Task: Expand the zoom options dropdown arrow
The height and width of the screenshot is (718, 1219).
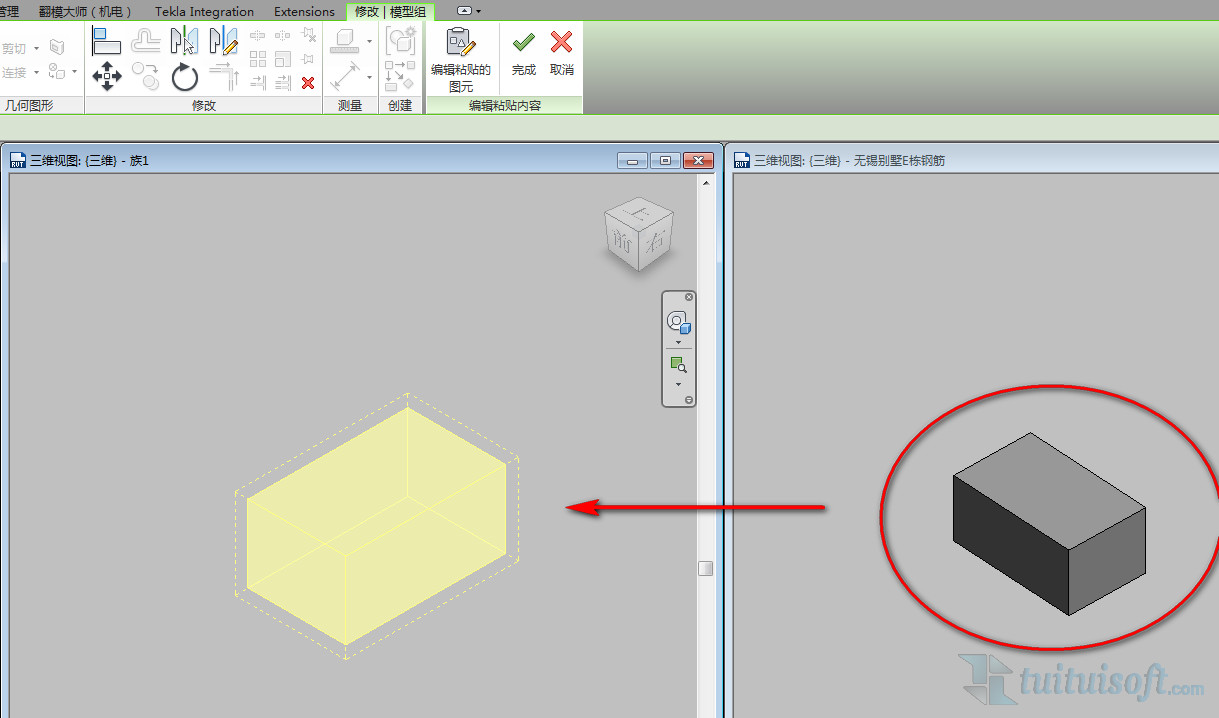Action: pyautogui.click(x=679, y=385)
